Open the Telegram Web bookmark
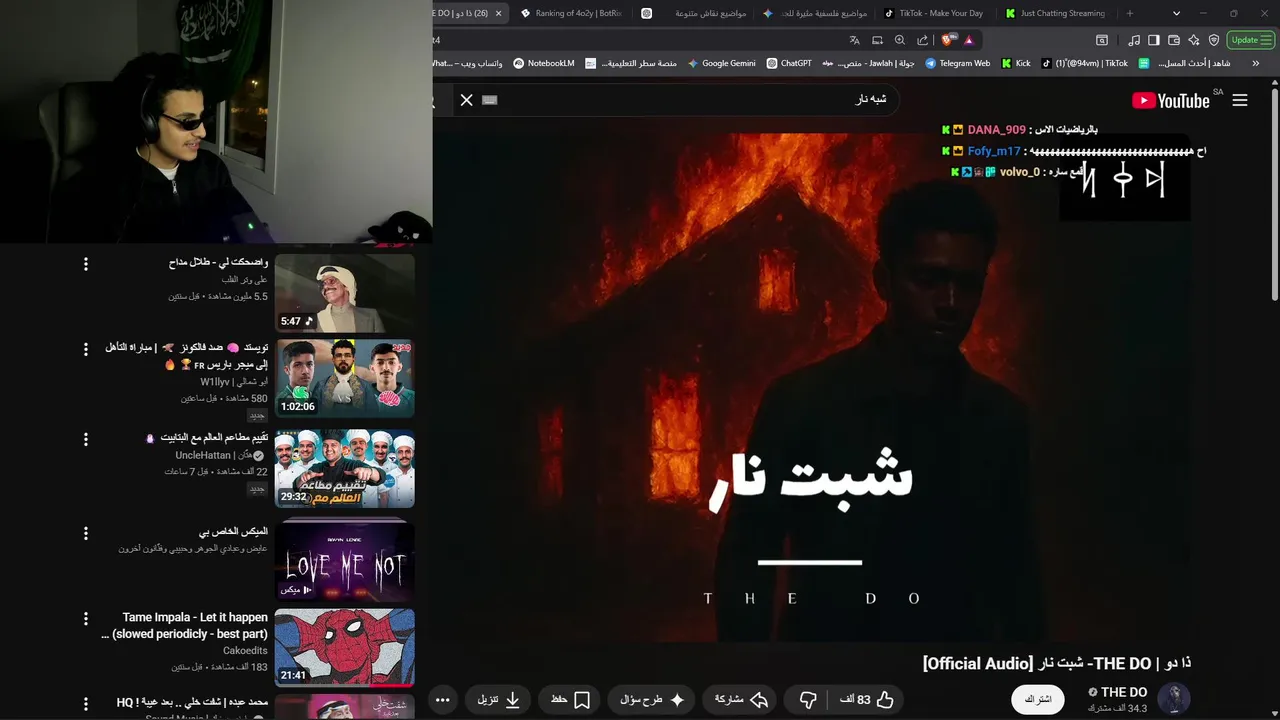 pyautogui.click(x=958, y=63)
